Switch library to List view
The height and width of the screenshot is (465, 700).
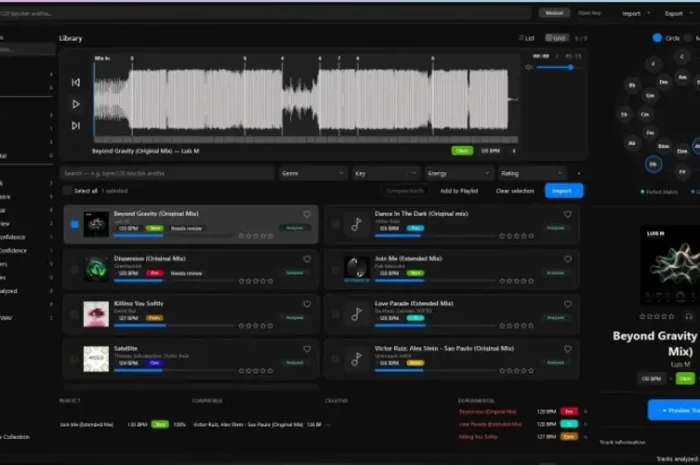[527, 38]
